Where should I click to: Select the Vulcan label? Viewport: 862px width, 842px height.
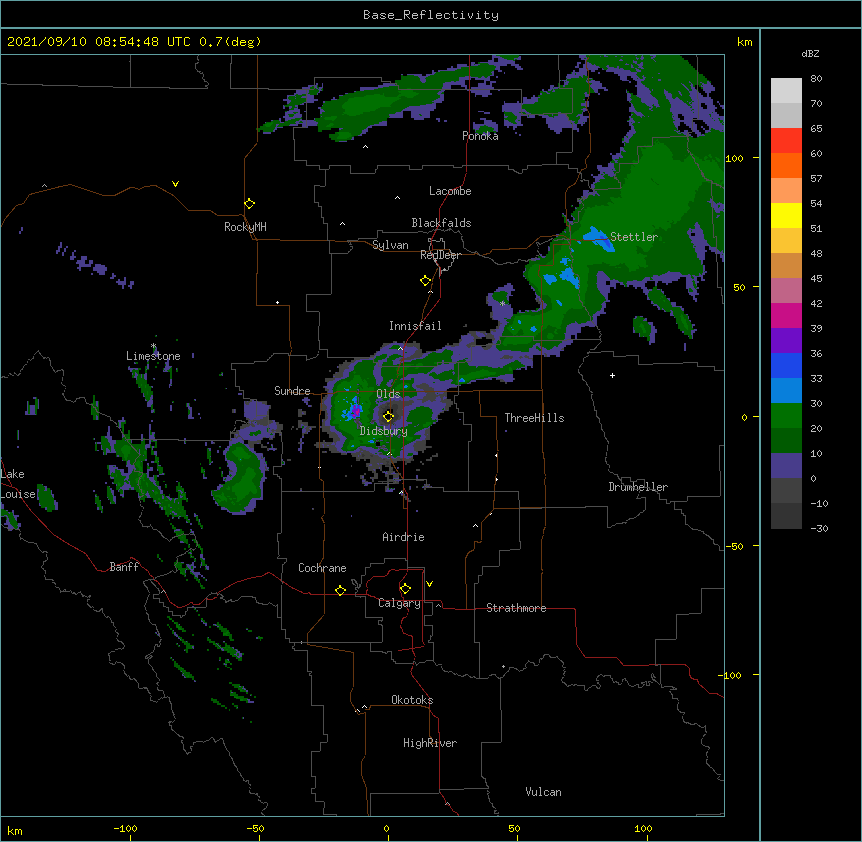(543, 792)
